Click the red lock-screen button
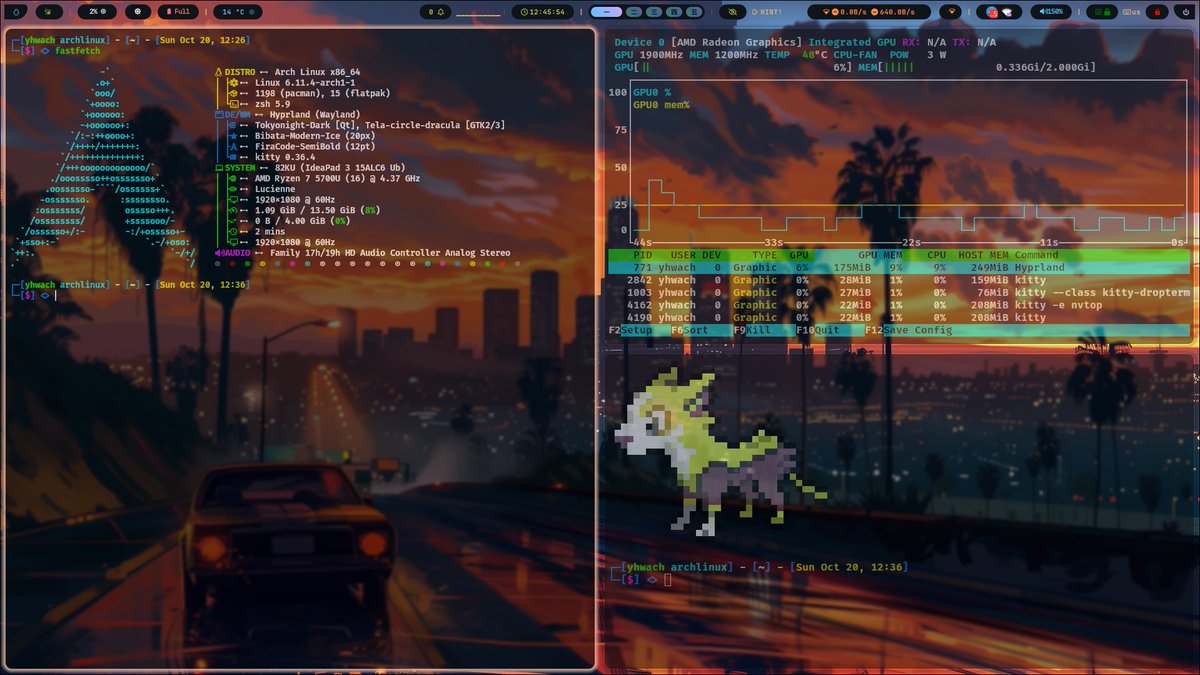The width and height of the screenshot is (1200, 675). (x=1157, y=11)
